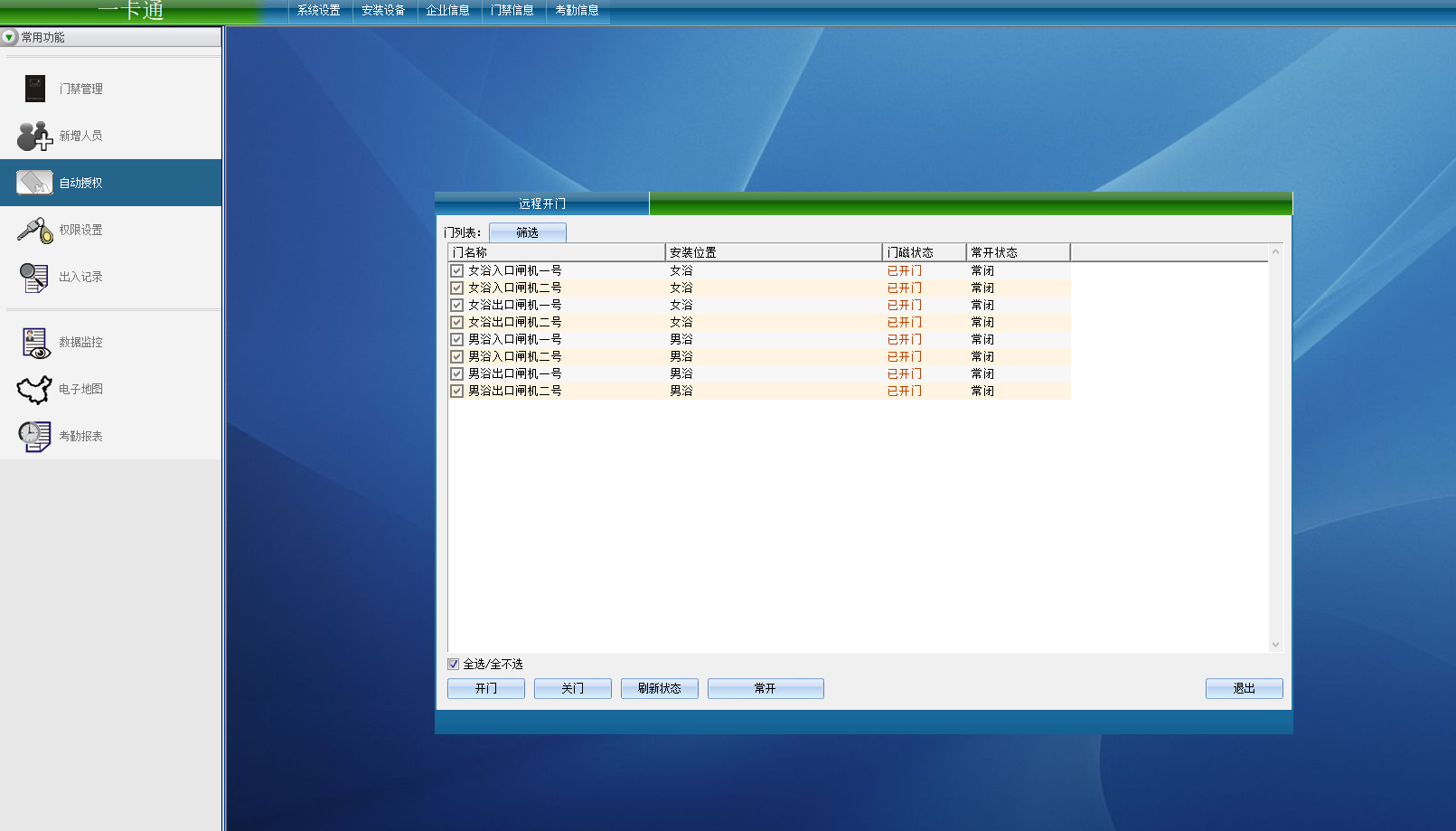Click the 刷新状态 button
The height and width of the screenshot is (831, 1456).
[x=660, y=689]
